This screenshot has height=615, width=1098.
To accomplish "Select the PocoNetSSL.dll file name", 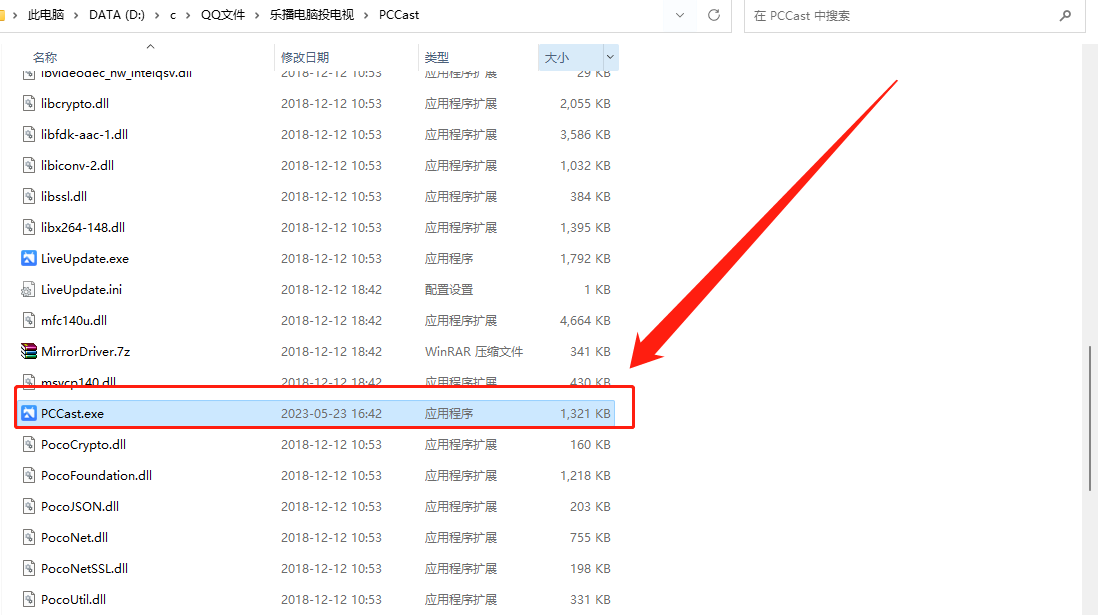I will 85,568.
